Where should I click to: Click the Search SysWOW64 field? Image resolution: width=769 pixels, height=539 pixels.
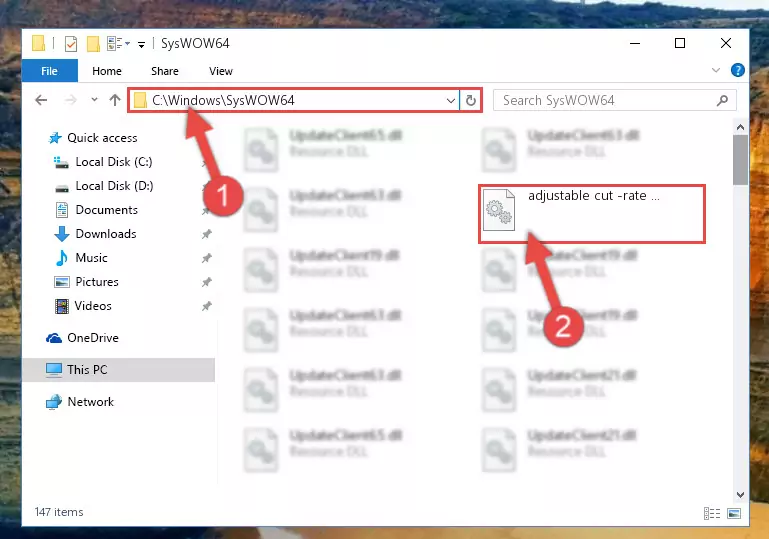pos(615,101)
